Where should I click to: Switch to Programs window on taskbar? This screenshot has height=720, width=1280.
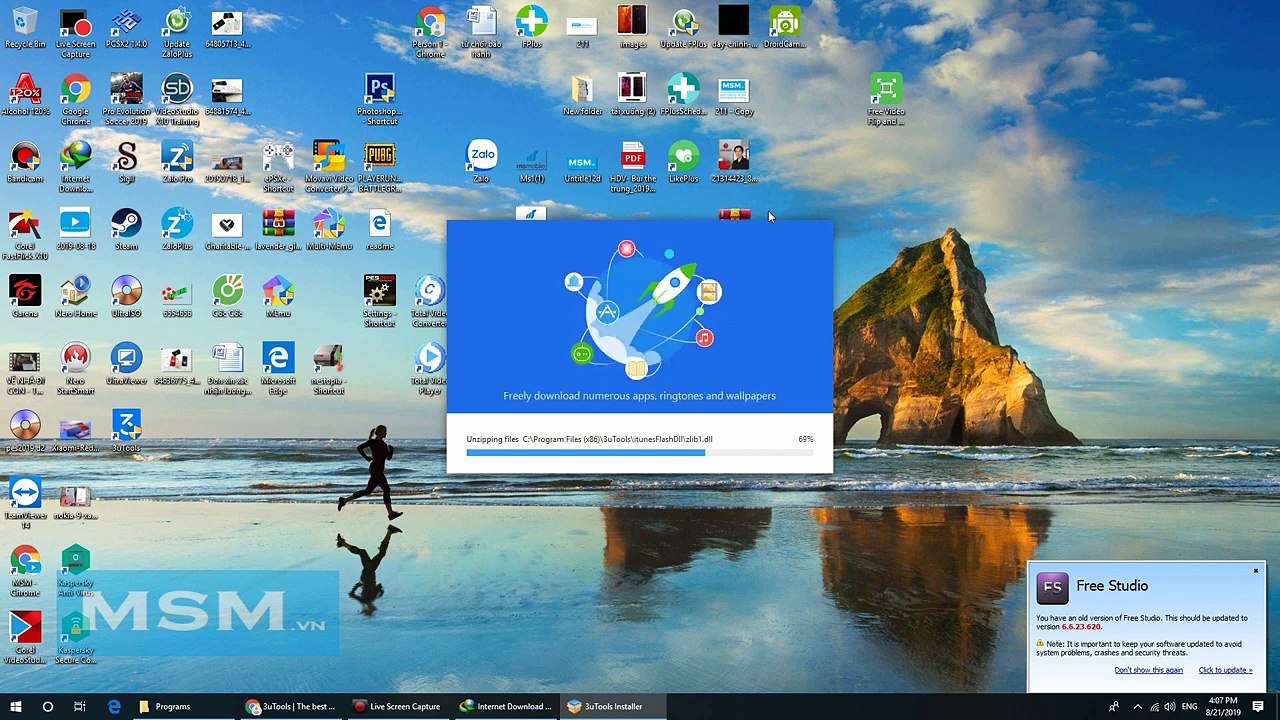point(183,706)
